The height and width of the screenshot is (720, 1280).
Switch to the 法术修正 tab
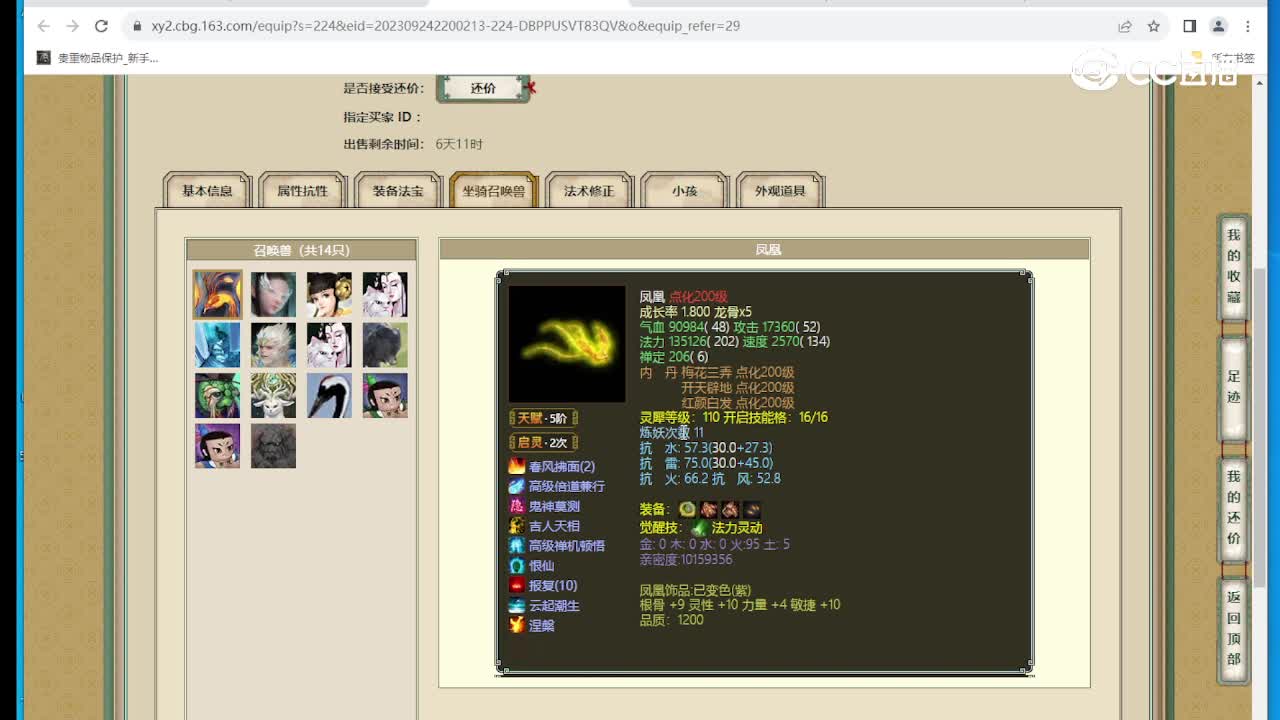click(589, 190)
